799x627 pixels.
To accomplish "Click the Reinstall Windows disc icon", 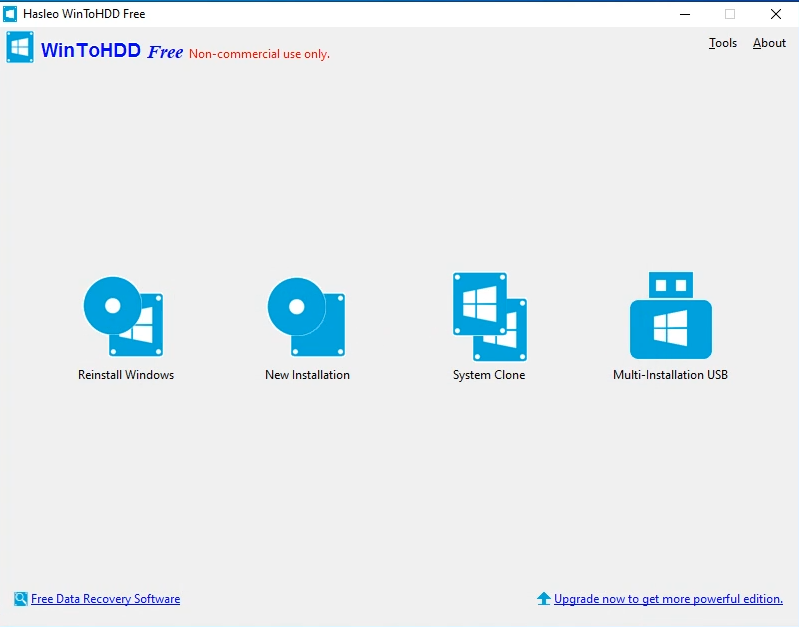I will tap(124, 317).
